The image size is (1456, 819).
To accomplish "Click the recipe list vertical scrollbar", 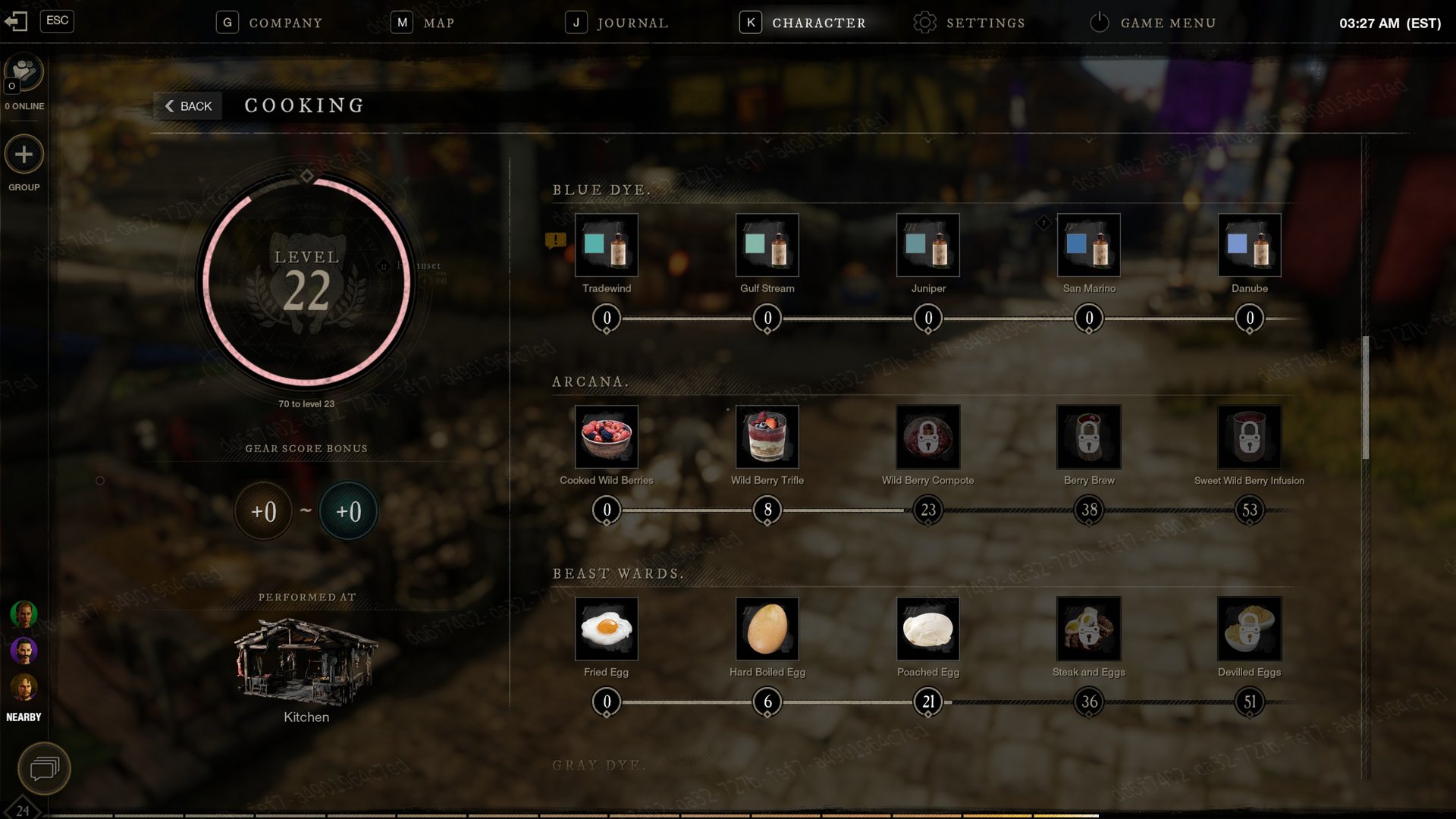I will [x=1366, y=397].
